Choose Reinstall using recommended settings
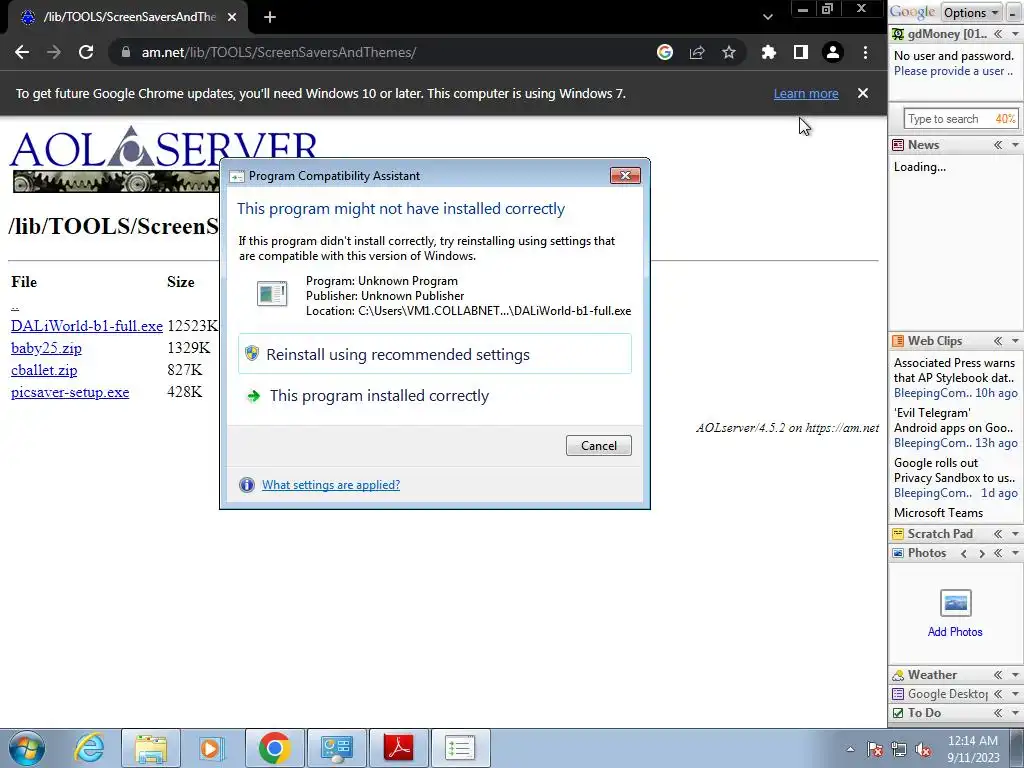 pos(435,354)
